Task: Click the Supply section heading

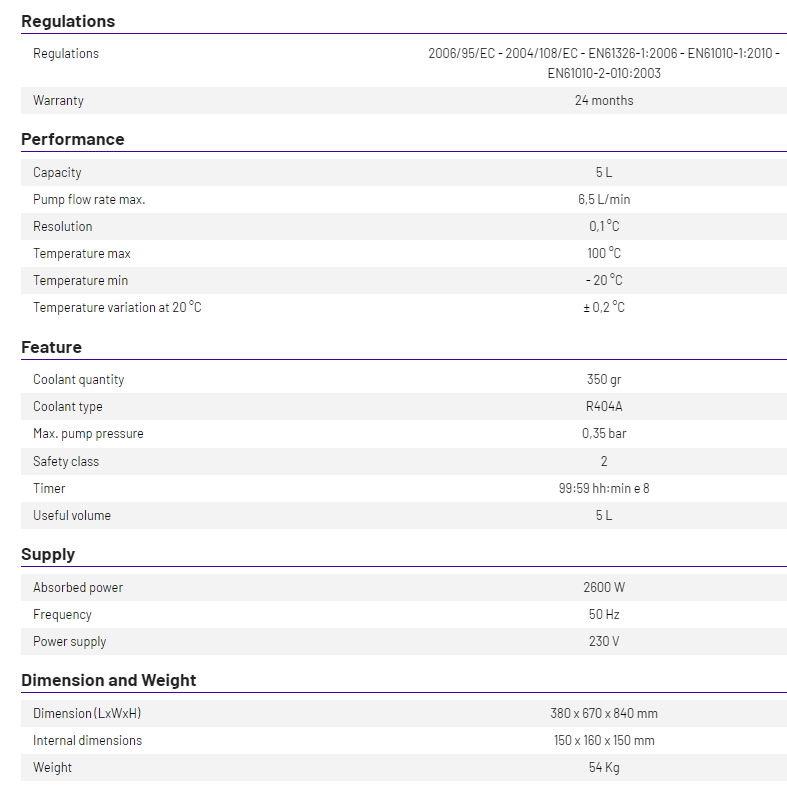Action: coord(48,555)
